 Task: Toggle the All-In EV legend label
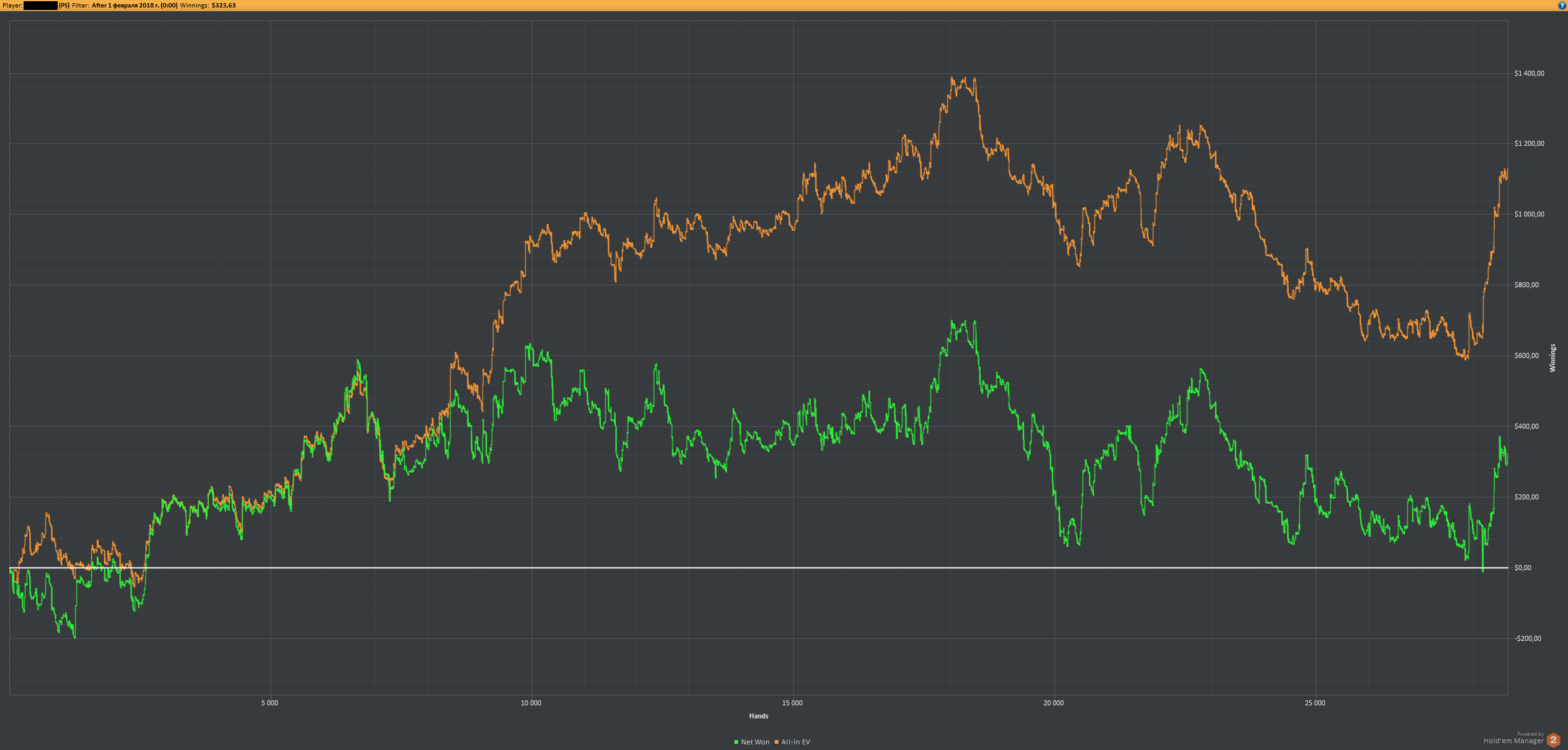(795, 742)
